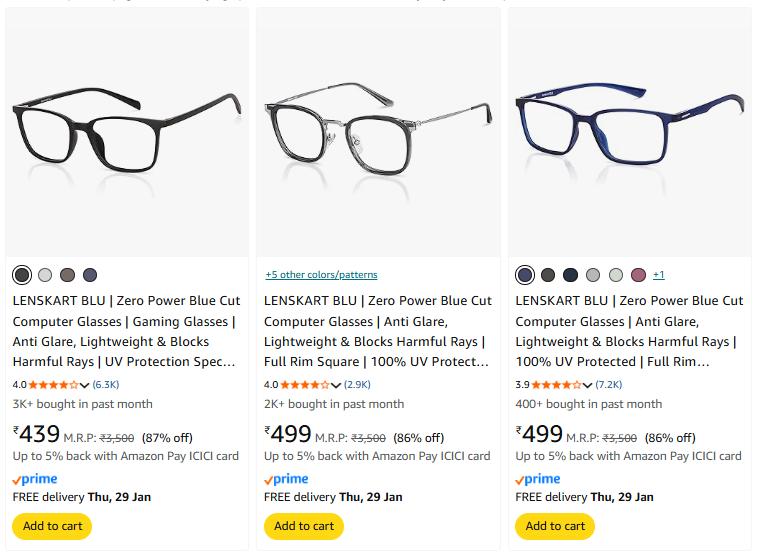Expand ratings chevron on the blue-frame glasses

(x=587, y=385)
